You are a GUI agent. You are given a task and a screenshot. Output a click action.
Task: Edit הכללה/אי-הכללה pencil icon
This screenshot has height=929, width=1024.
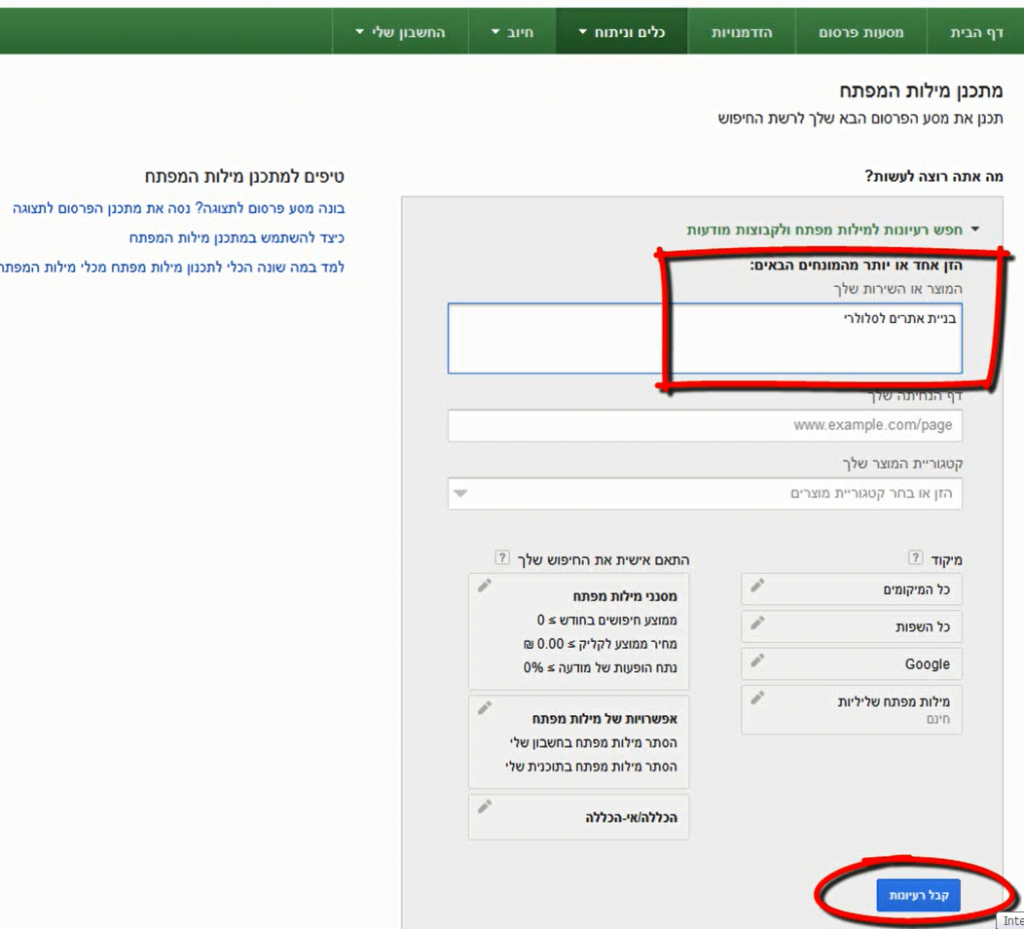click(485, 807)
